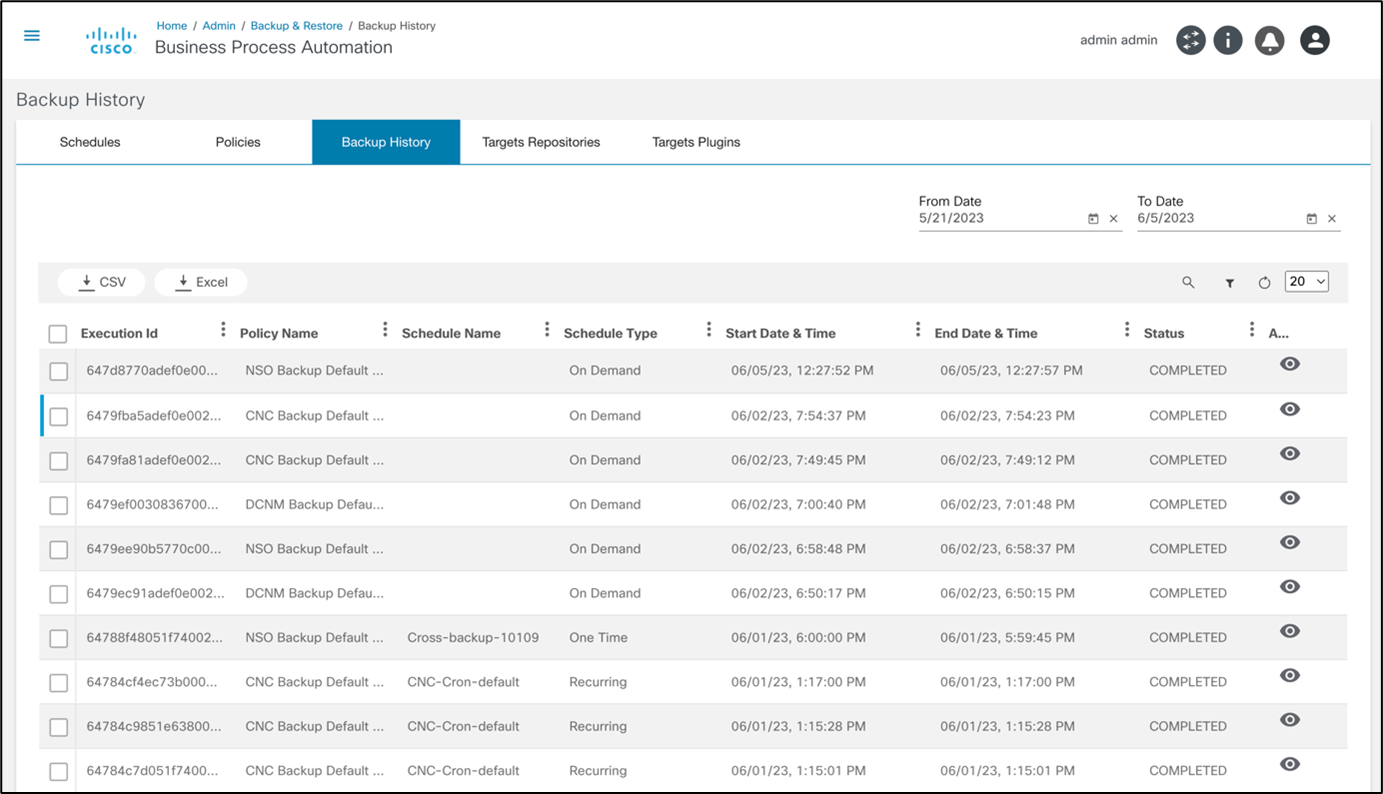Click the search icon in table toolbar

click(1188, 283)
